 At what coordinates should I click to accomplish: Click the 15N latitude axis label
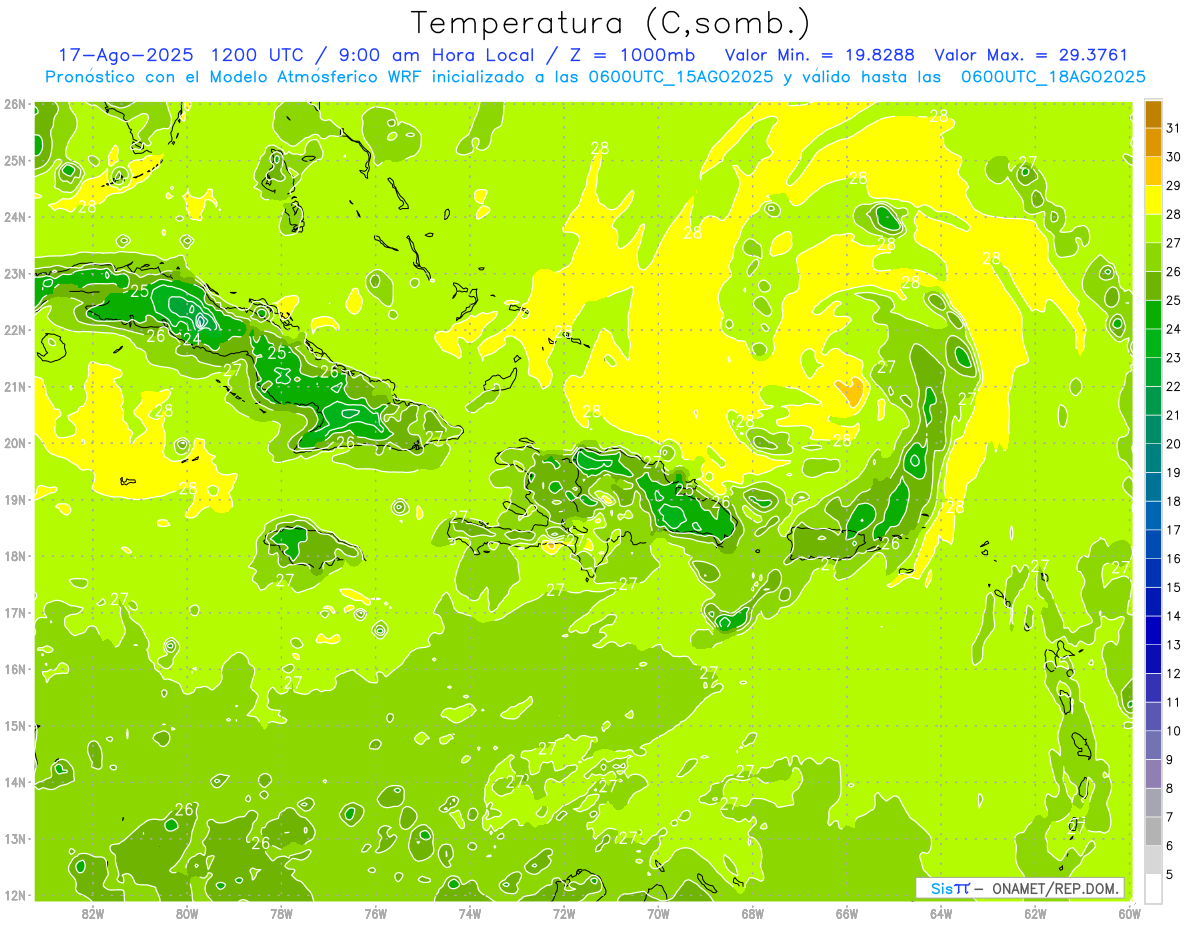click(x=15, y=725)
